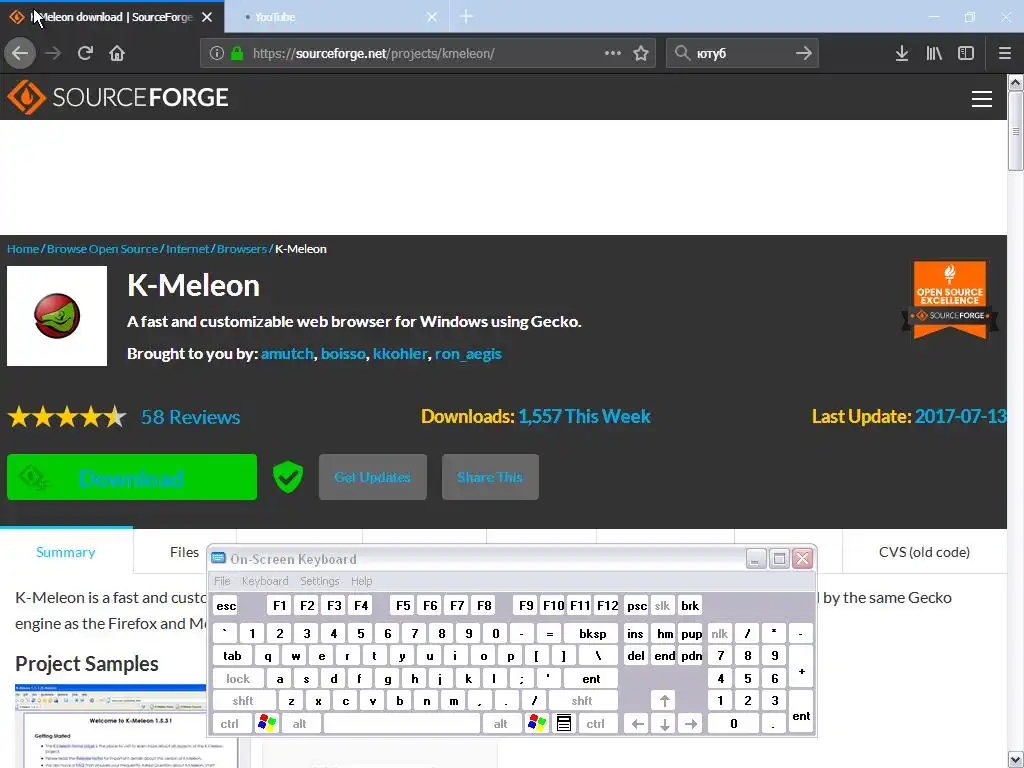Reload the page with the refresh icon
This screenshot has width=1024, height=768.
point(85,53)
